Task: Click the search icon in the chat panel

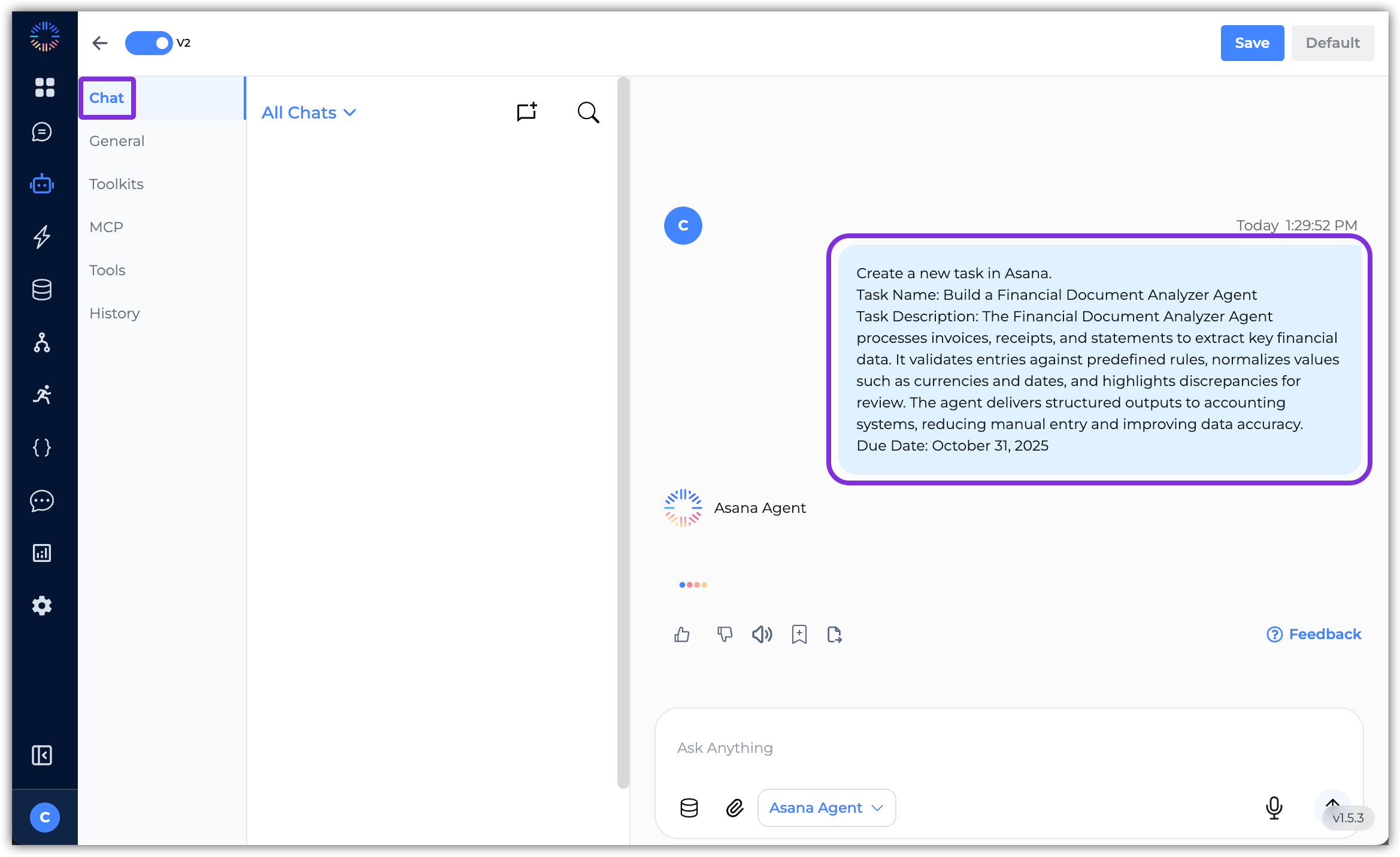Action: click(588, 112)
